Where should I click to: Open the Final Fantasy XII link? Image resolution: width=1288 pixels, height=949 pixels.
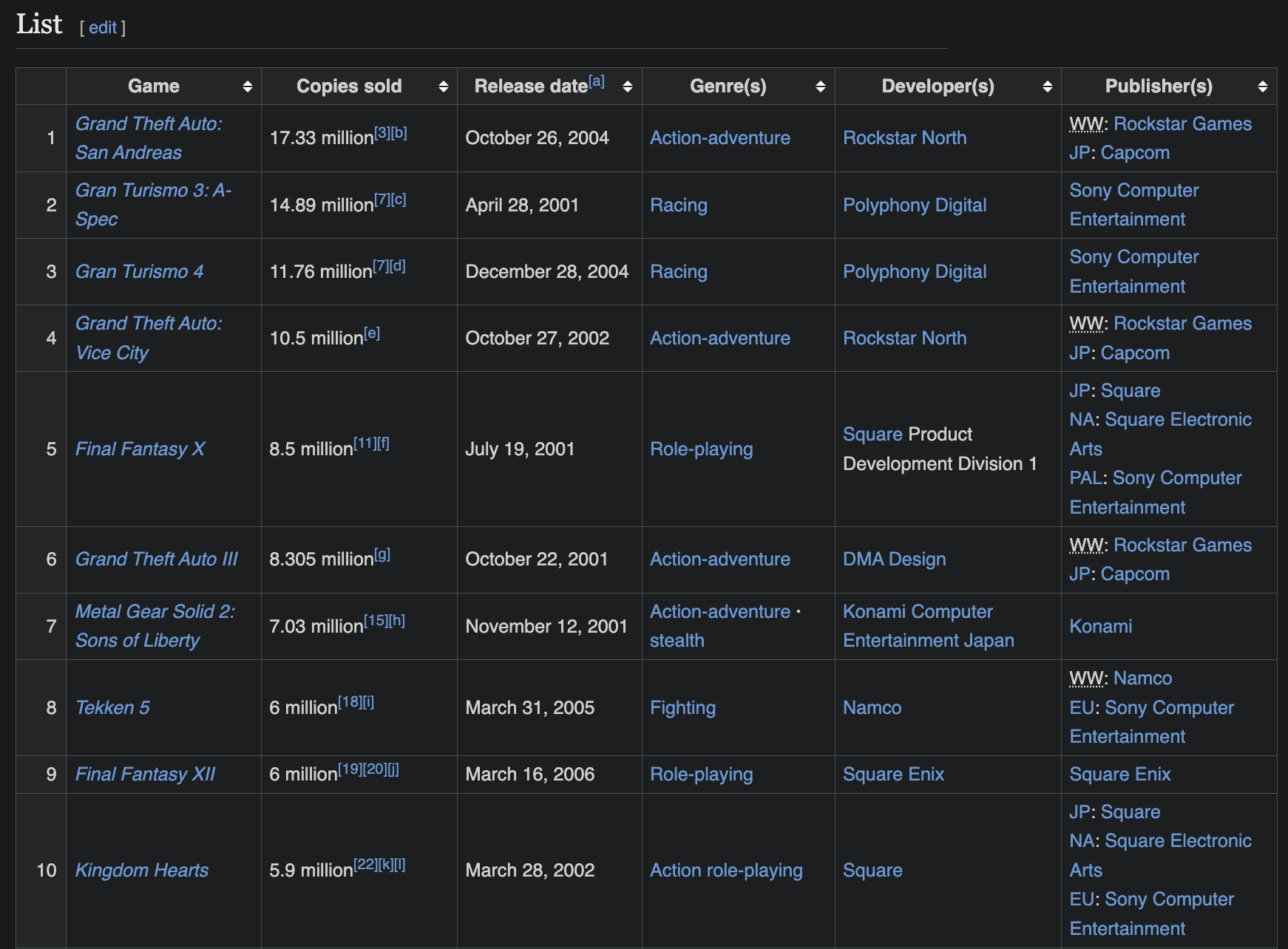click(x=145, y=774)
